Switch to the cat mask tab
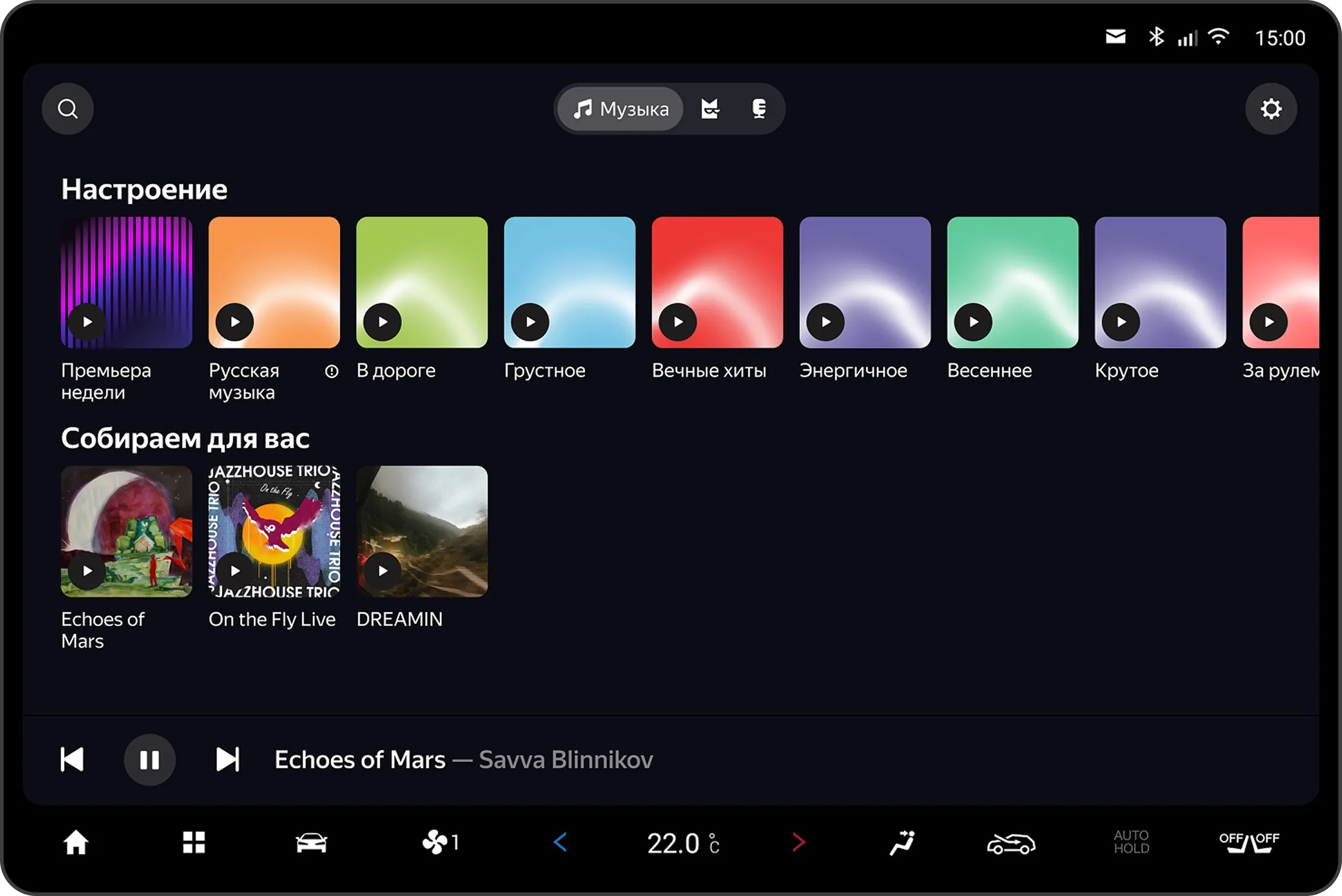1342x896 pixels. pyautogui.click(x=710, y=109)
